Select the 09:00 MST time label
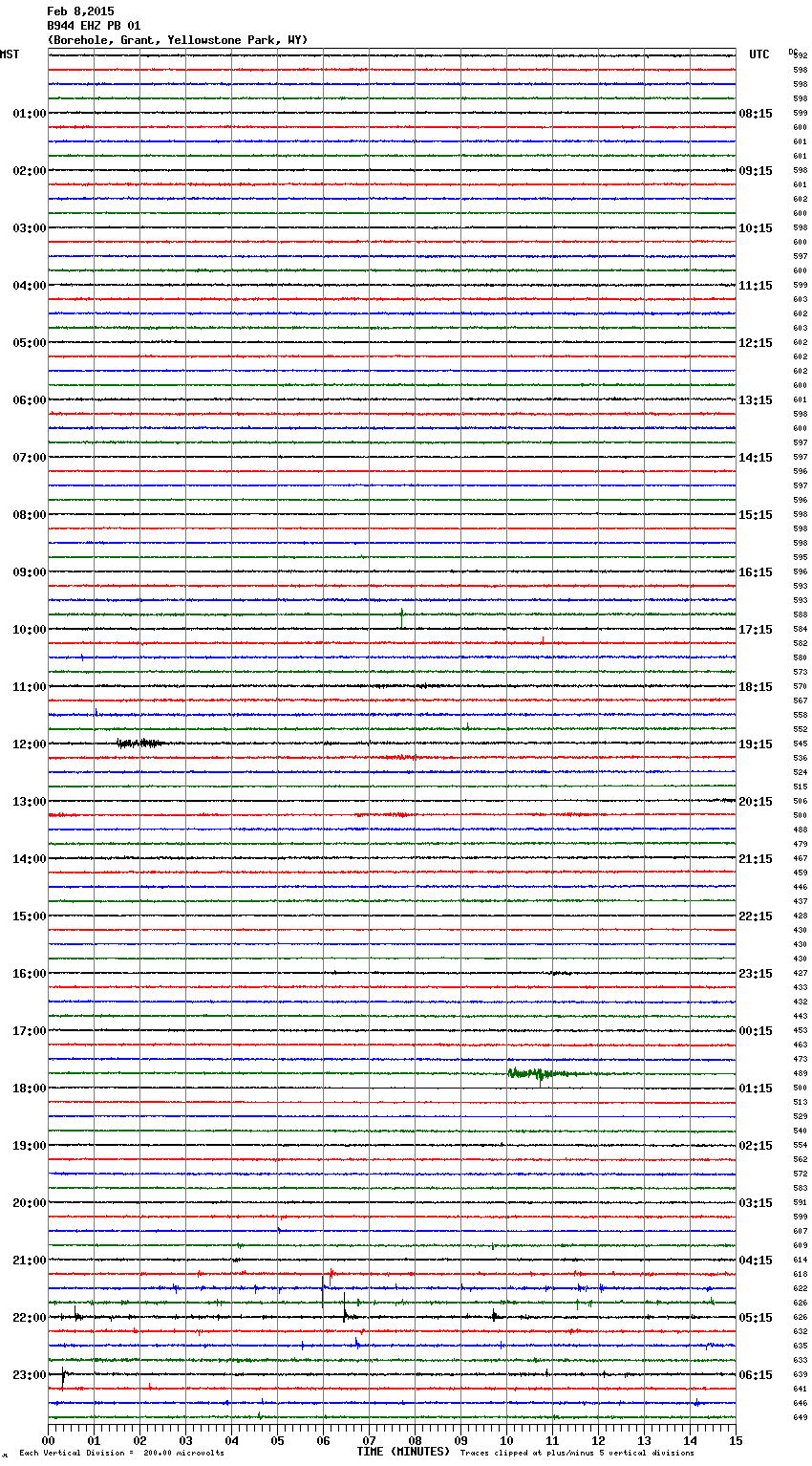812x1466 pixels. [x=30, y=572]
